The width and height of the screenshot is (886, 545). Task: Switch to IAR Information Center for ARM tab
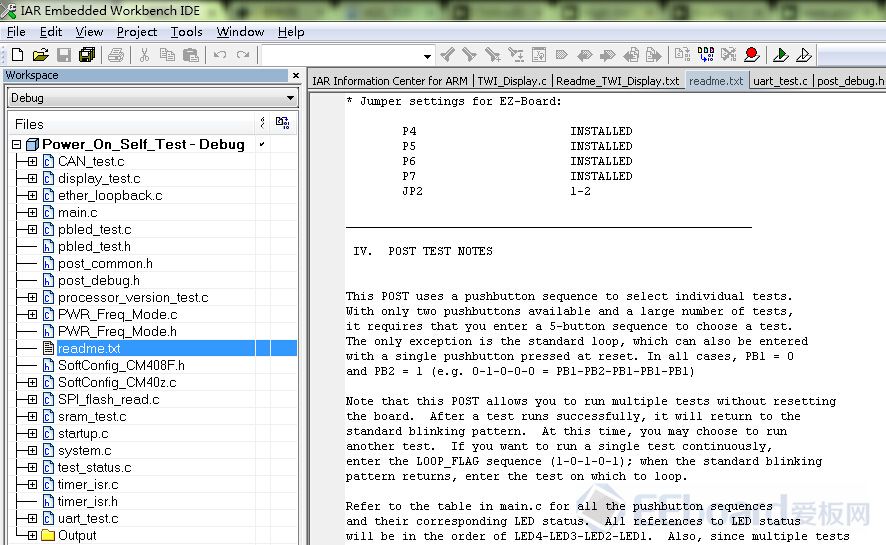(390, 81)
